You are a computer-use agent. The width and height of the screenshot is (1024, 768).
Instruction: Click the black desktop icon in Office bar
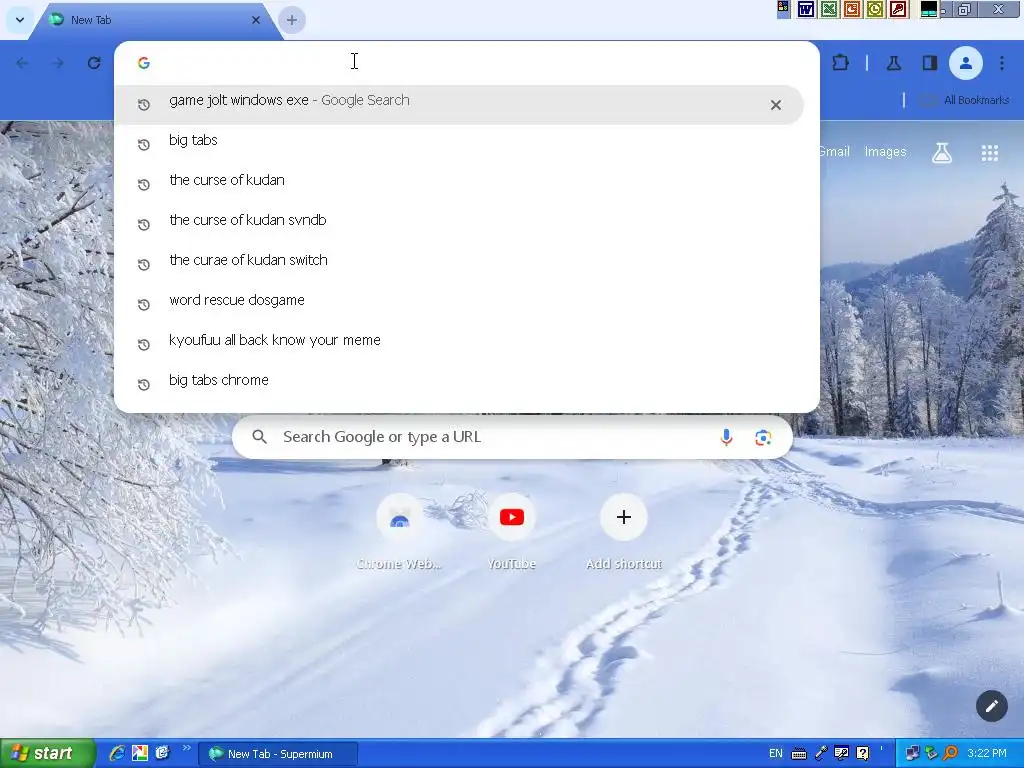929,9
